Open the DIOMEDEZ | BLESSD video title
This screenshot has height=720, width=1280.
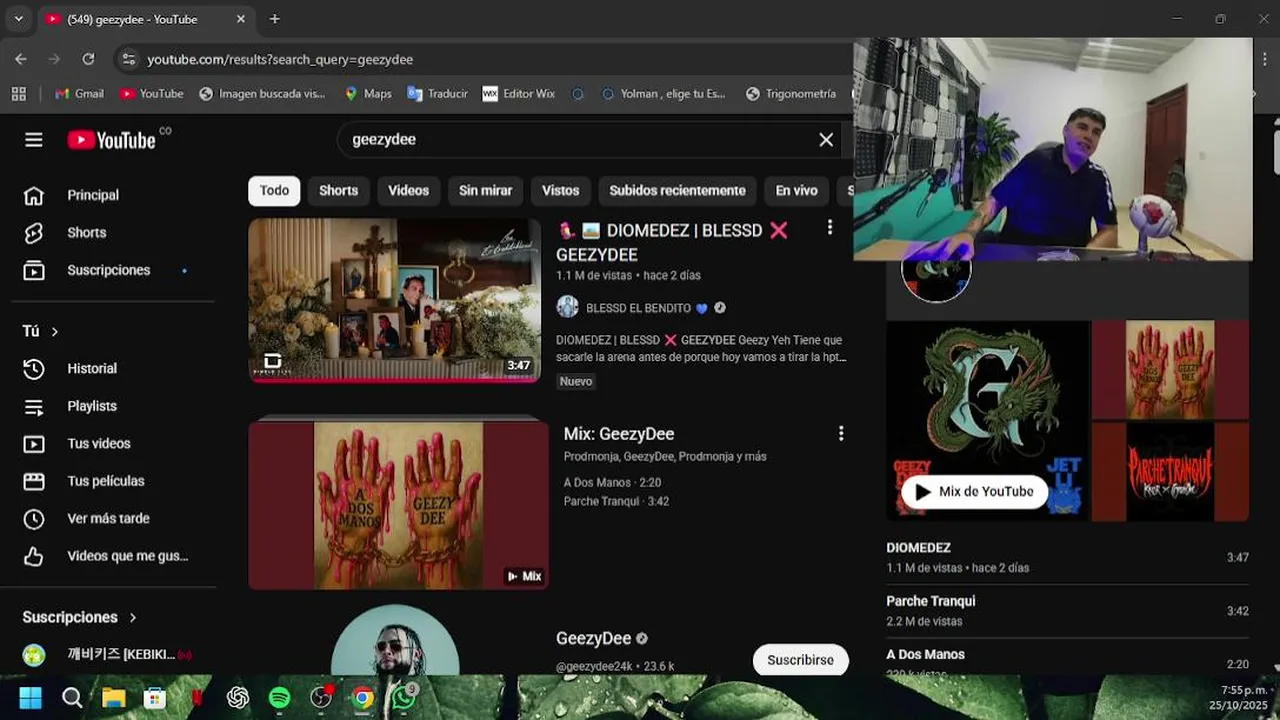[x=672, y=242]
